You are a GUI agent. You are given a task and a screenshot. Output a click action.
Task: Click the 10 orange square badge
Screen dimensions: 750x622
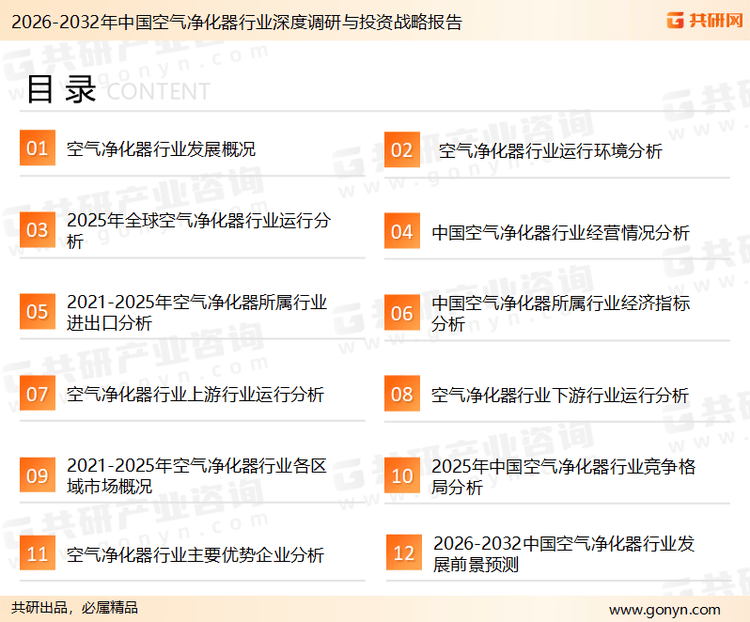(401, 476)
